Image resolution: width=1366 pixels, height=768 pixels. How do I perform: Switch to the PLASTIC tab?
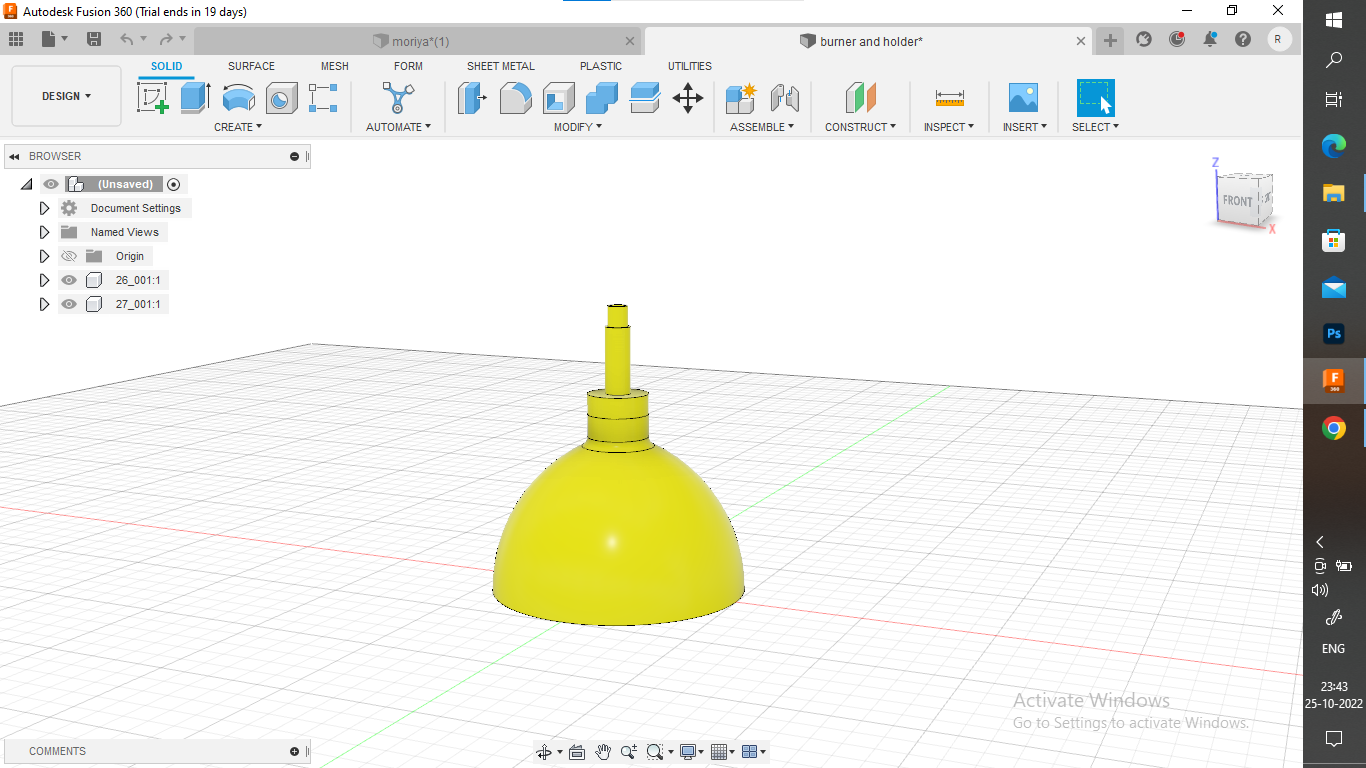[601, 66]
